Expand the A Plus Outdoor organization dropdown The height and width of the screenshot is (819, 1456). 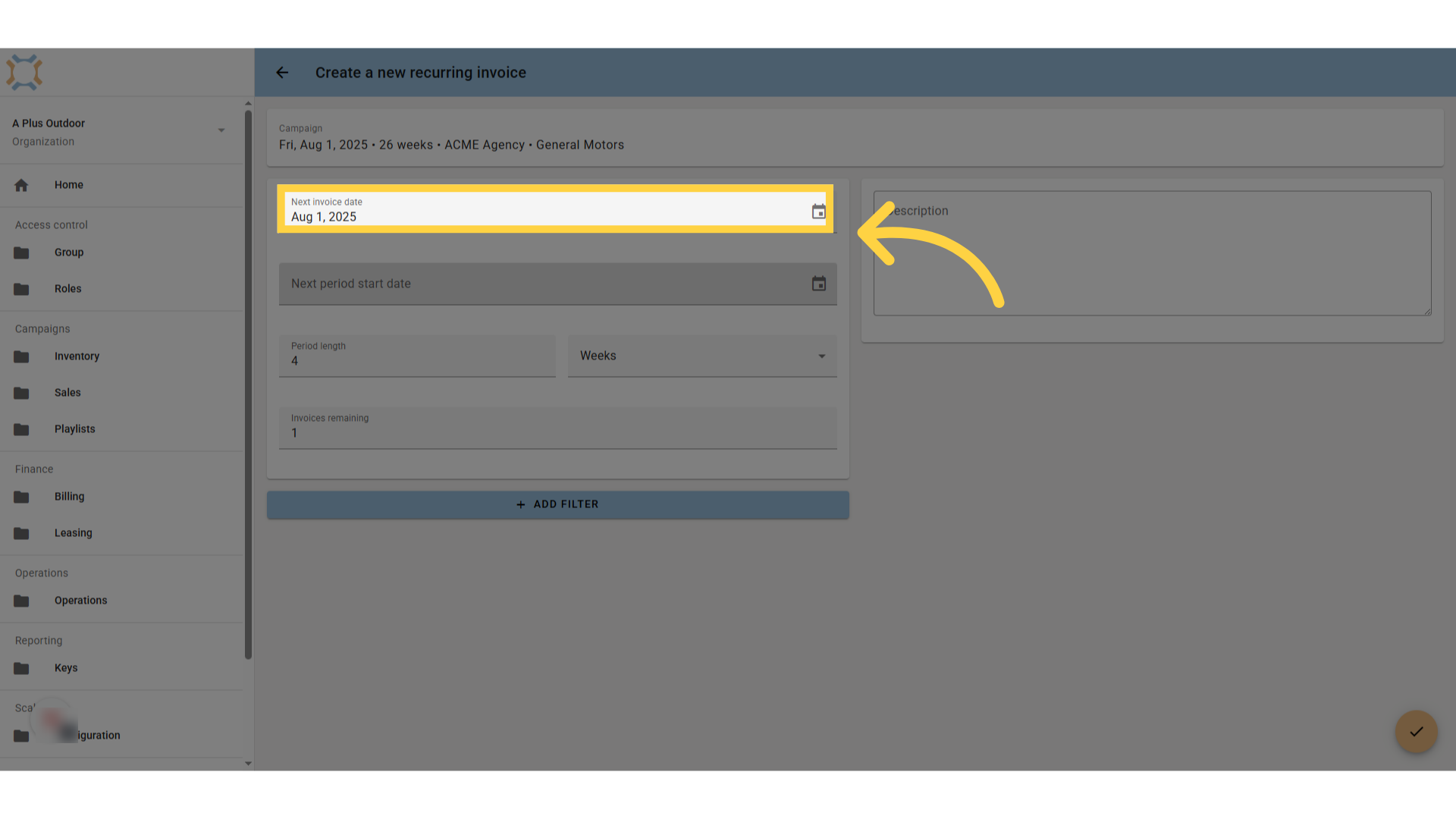(221, 130)
